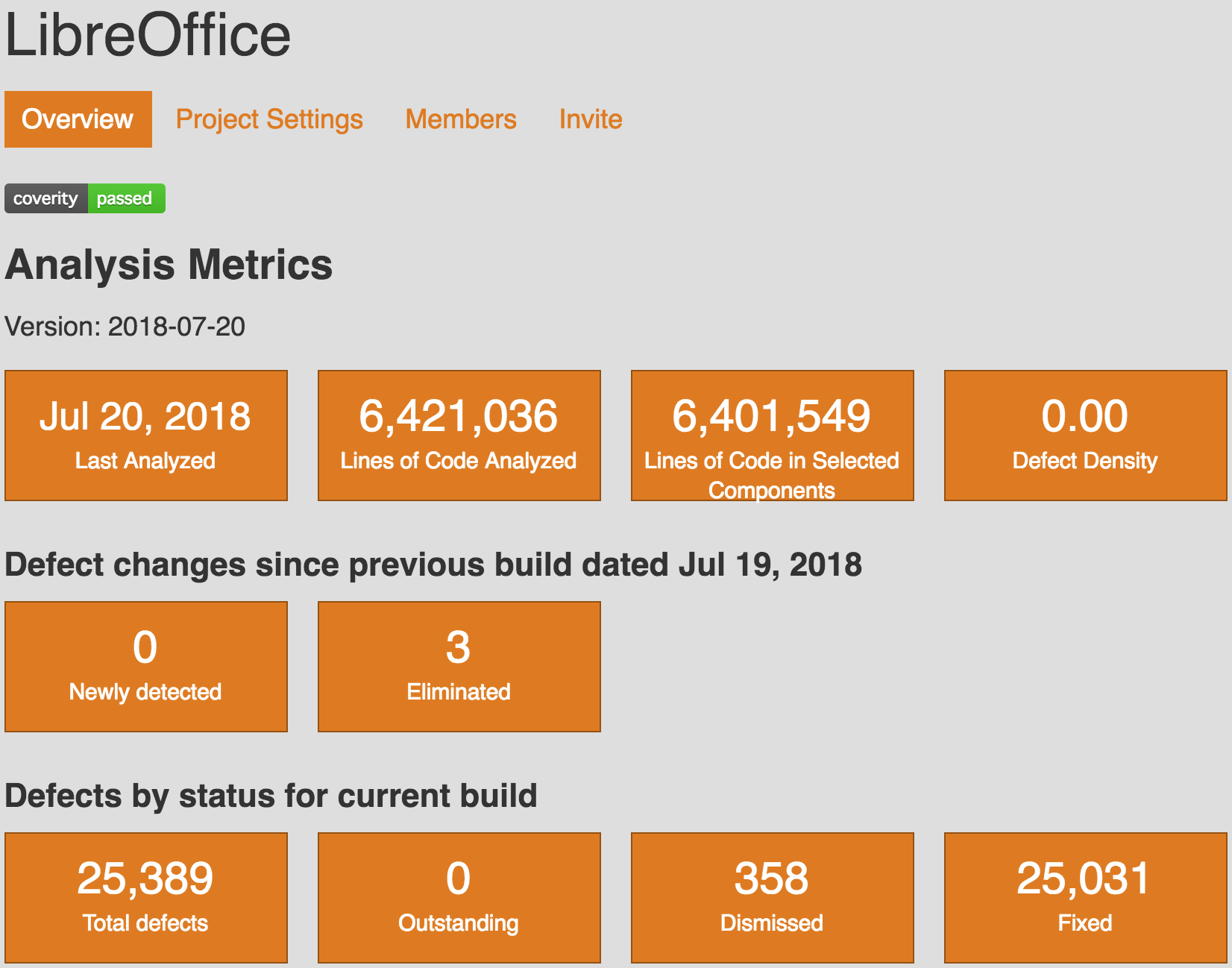Click the Jul 20, 2018 Last Analyzed card
The image size is (1232, 968).
tap(146, 436)
